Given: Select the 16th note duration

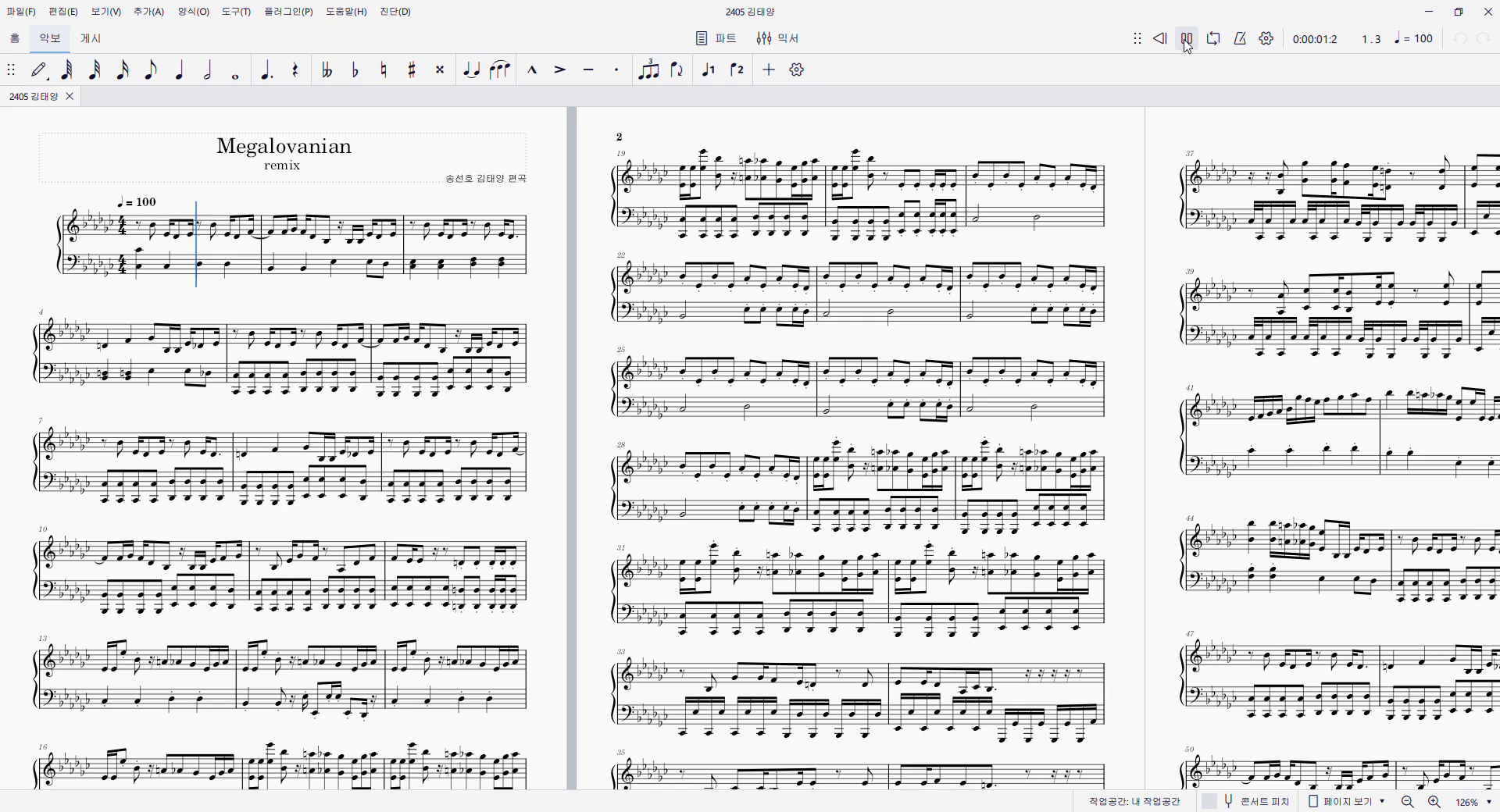Looking at the screenshot, I should (x=123, y=69).
